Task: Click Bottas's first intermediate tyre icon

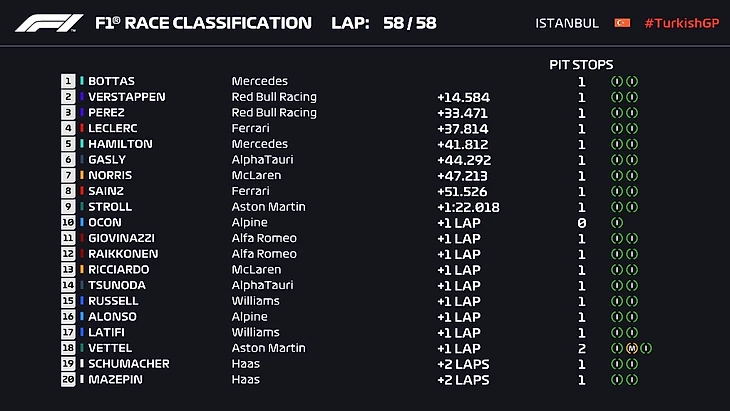Action: [617, 81]
